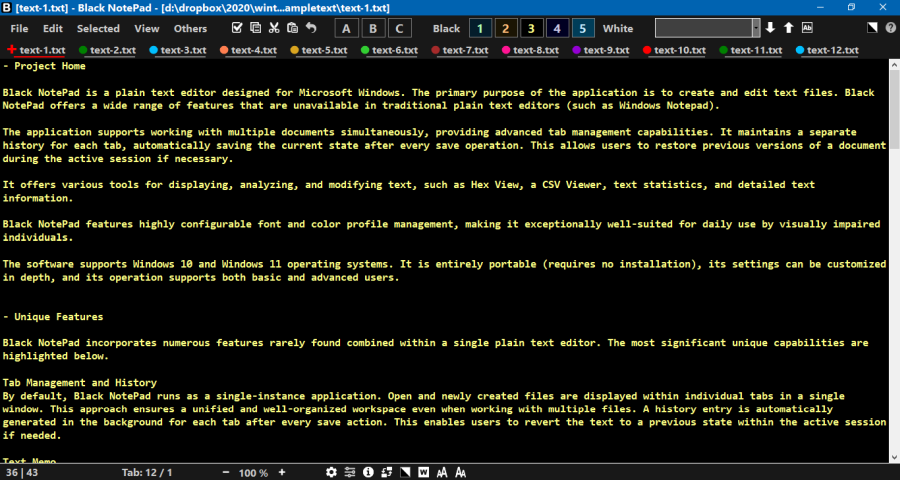Click the Undo arrow icon

[x=311, y=28]
